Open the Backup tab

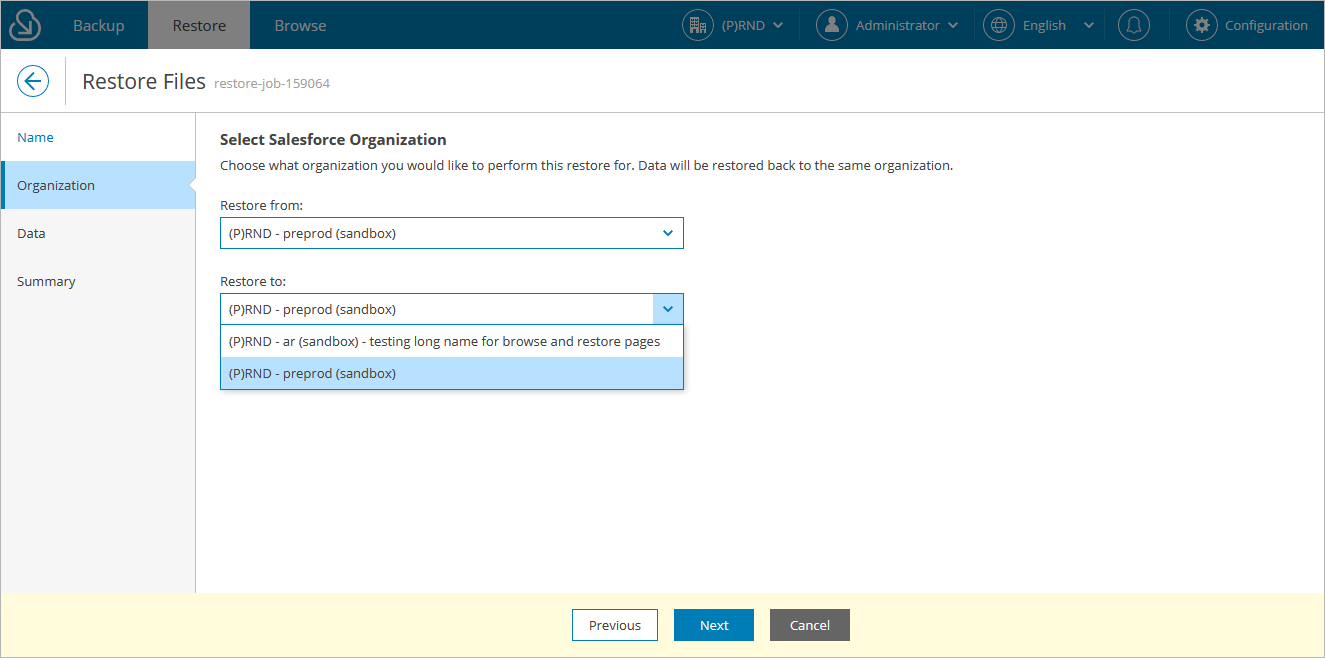[x=98, y=25]
